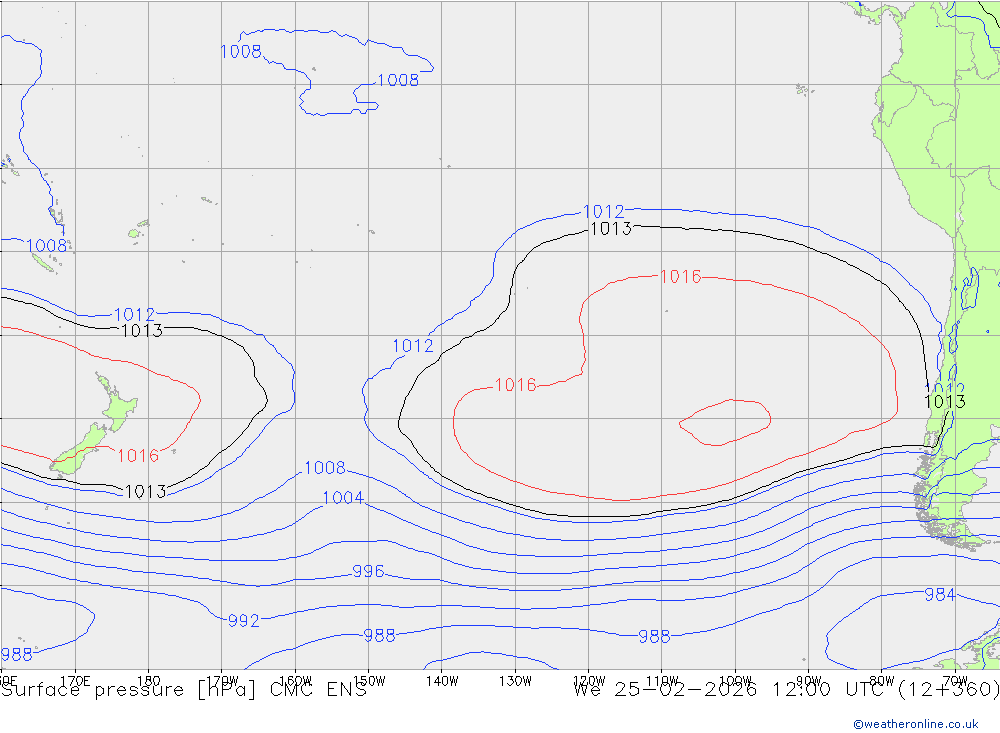The image size is (1000, 733).
Task: Click the 1013 label below the top 1012
Action: point(611,228)
